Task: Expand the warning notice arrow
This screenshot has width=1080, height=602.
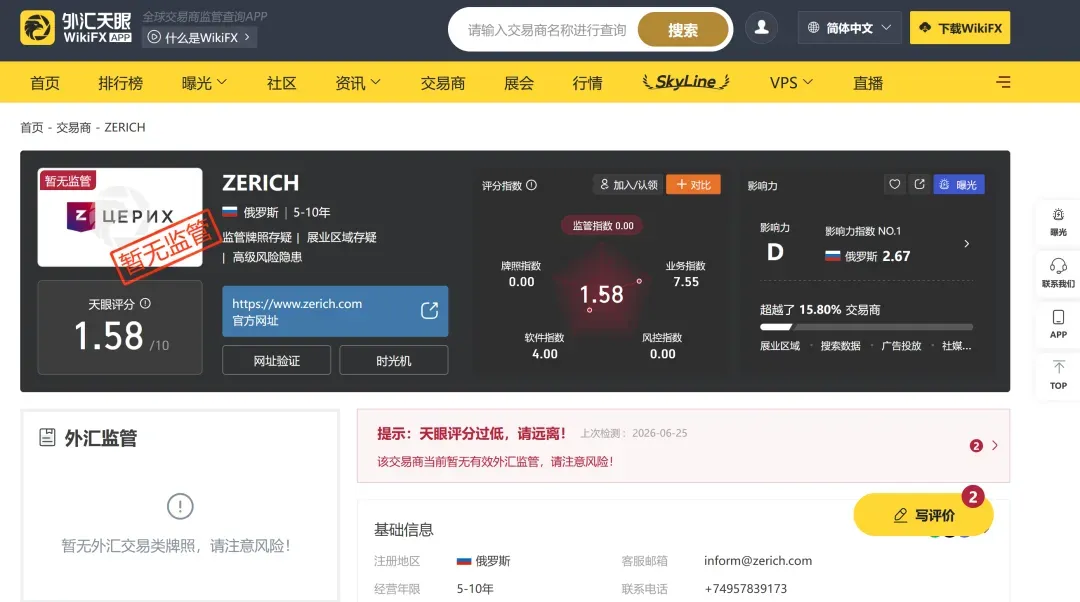Action: click(x=995, y=446)
